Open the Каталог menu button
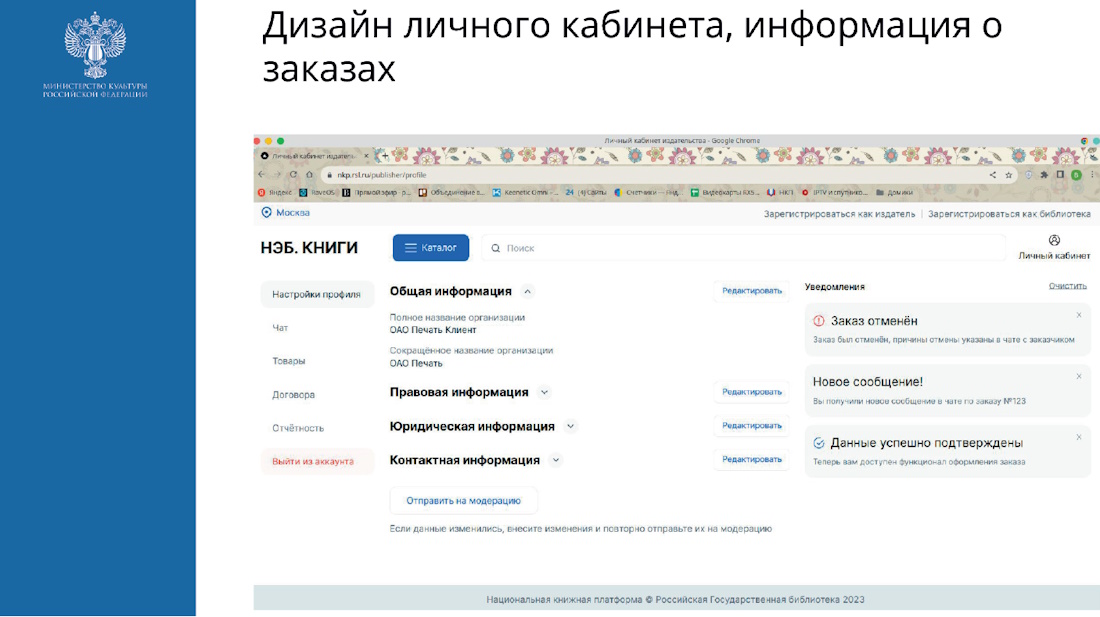 coord(430,248)
